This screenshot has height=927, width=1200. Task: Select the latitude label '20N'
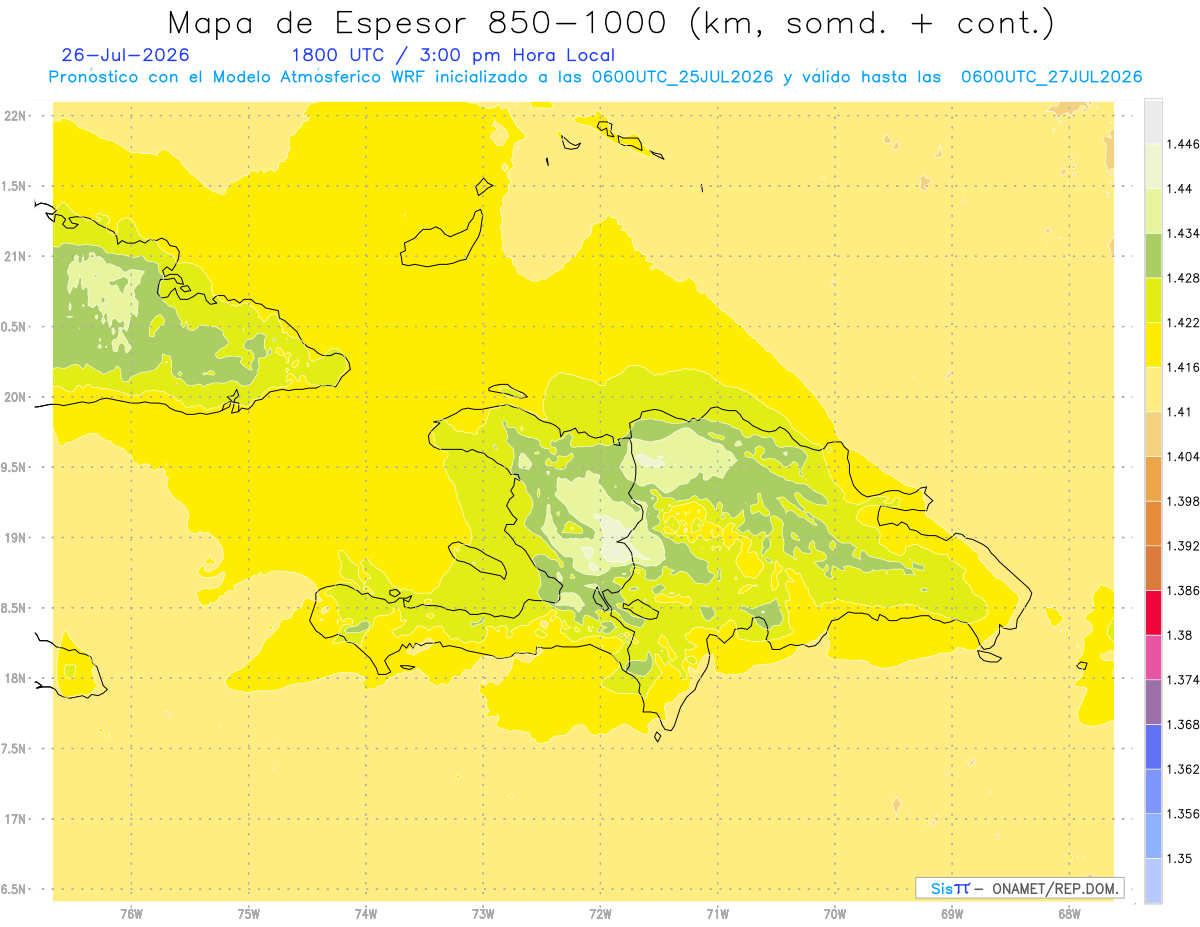pyautogui.click(x=16, y=397)
